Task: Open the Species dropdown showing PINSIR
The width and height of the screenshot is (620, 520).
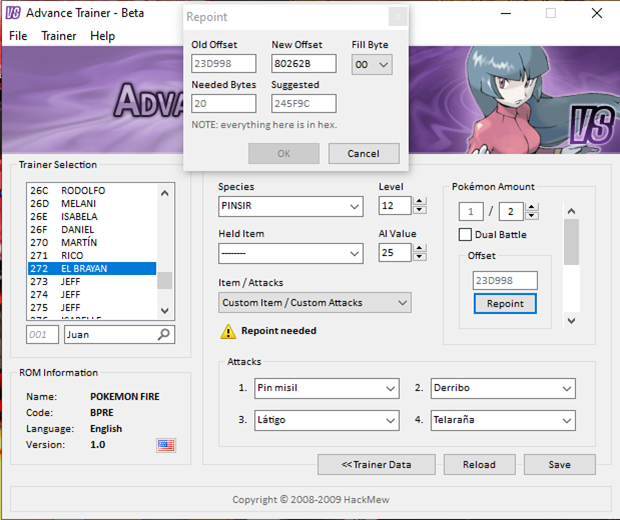Action: pos(290,206)
